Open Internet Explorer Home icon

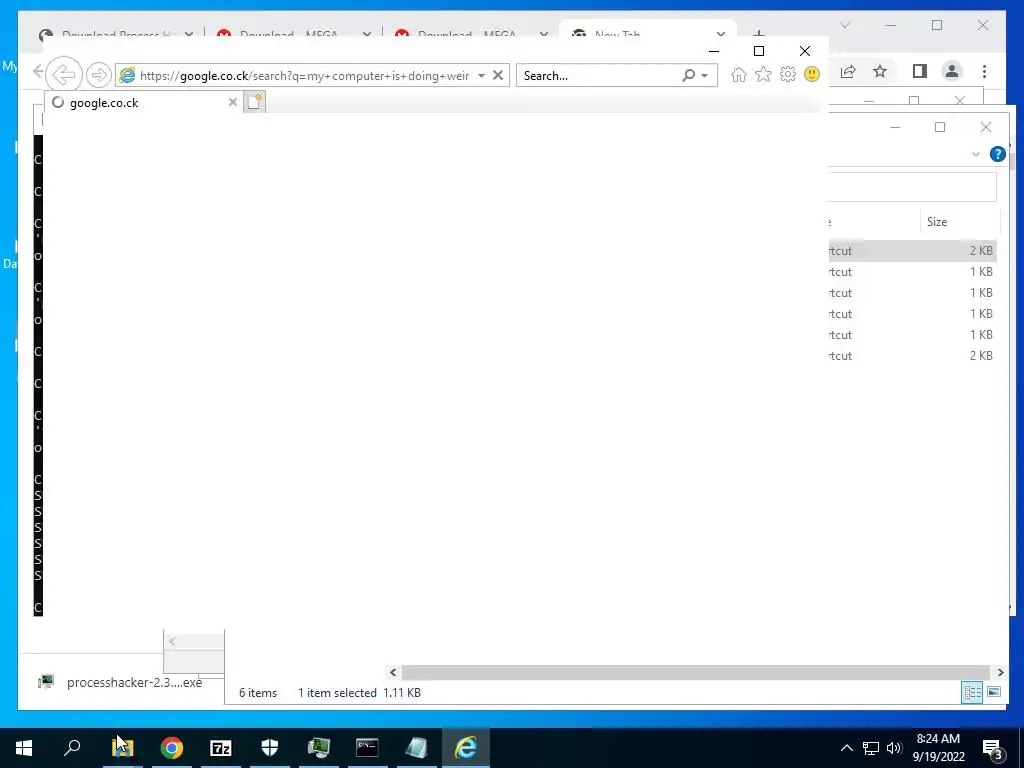click(x=739, y=75)
